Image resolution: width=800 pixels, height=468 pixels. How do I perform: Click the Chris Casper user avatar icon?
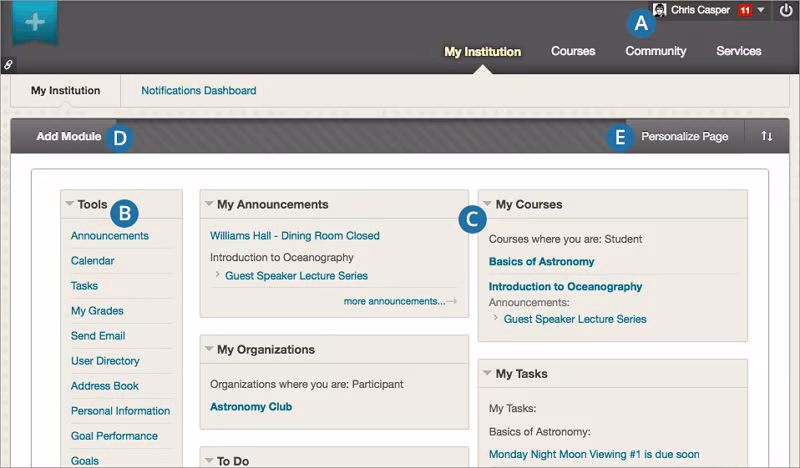(x=660, y=10)
